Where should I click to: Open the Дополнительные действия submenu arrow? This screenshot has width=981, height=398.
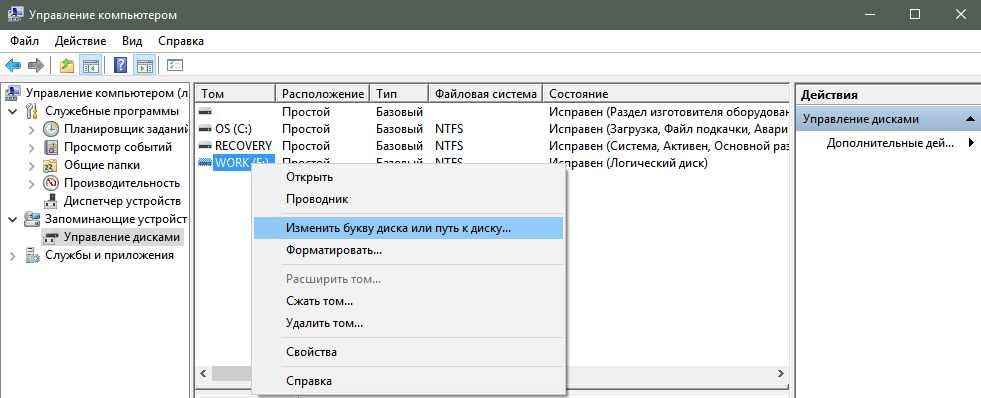pos(972,143)
